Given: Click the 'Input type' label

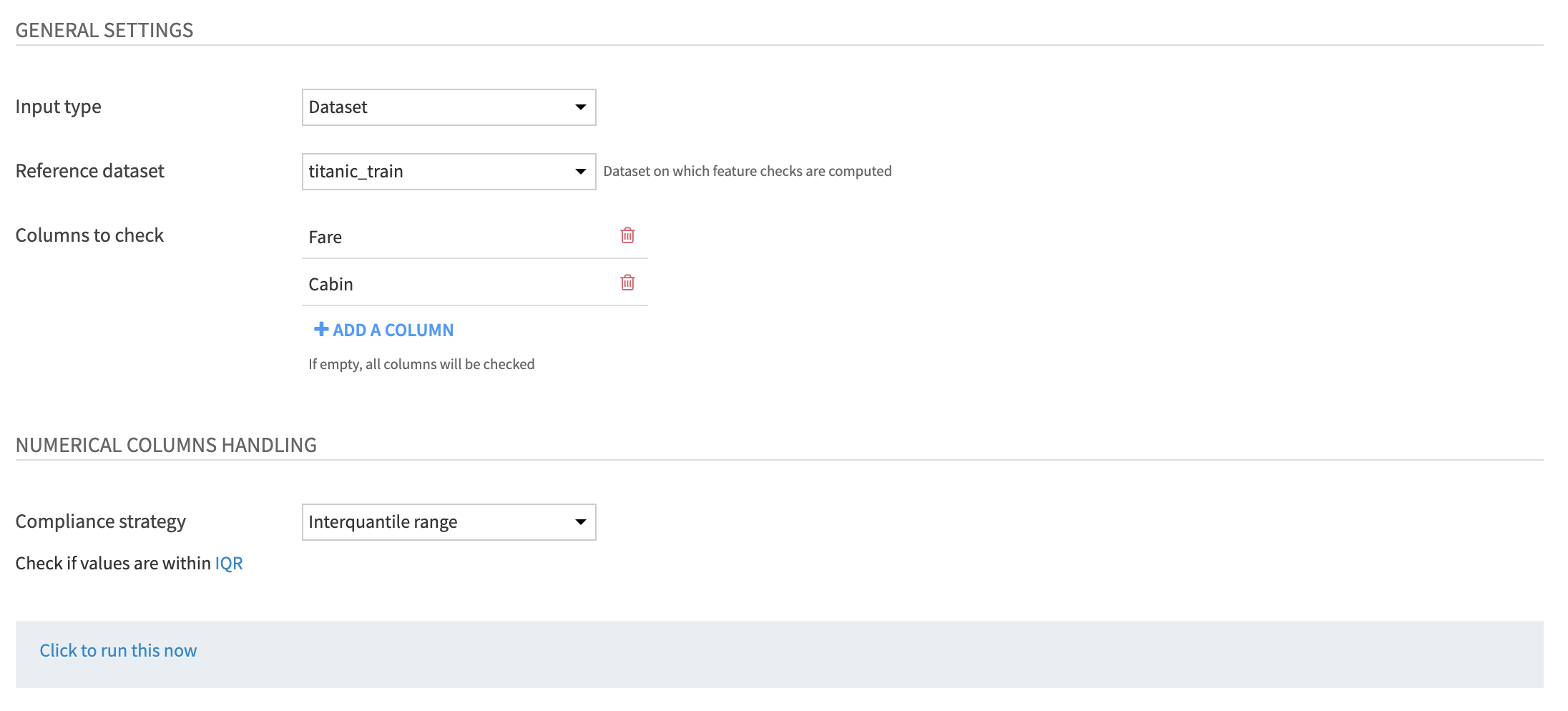Looking at the screenshot, I should tap(59, 107).
